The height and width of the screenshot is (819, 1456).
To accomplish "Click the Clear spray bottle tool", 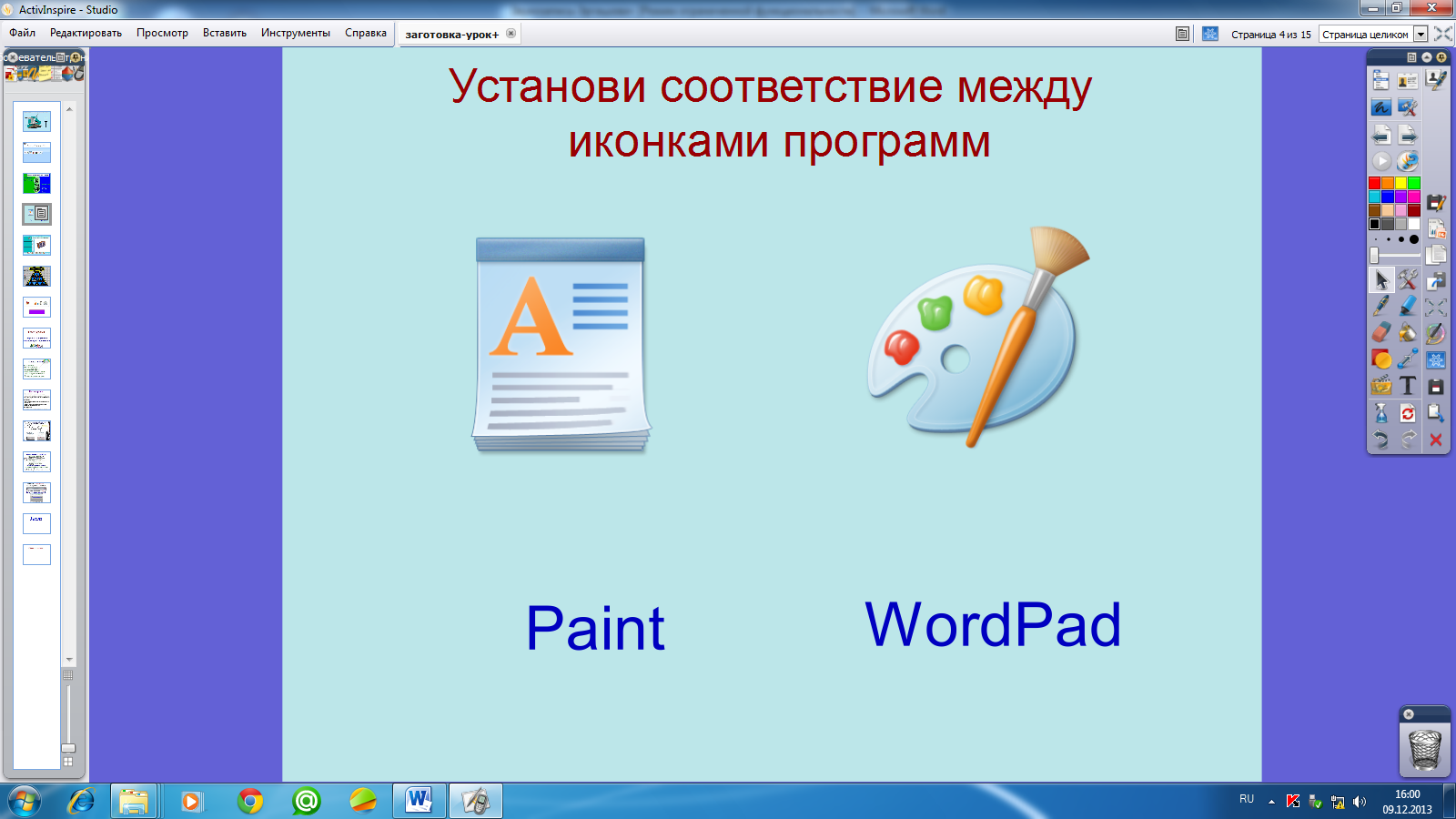I will 1381,413.
